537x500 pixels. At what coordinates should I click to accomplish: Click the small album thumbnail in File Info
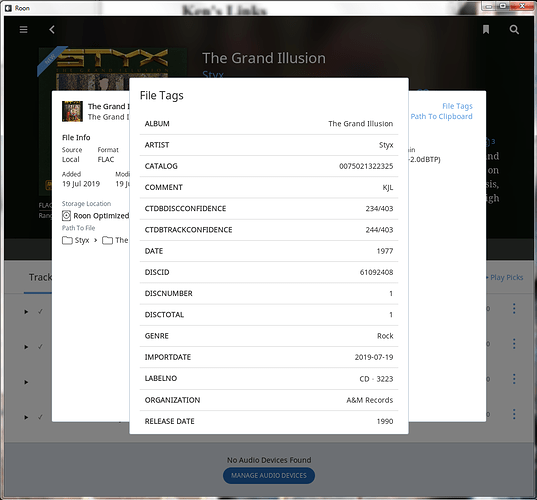pyautogui.click(x=72, y=111)
